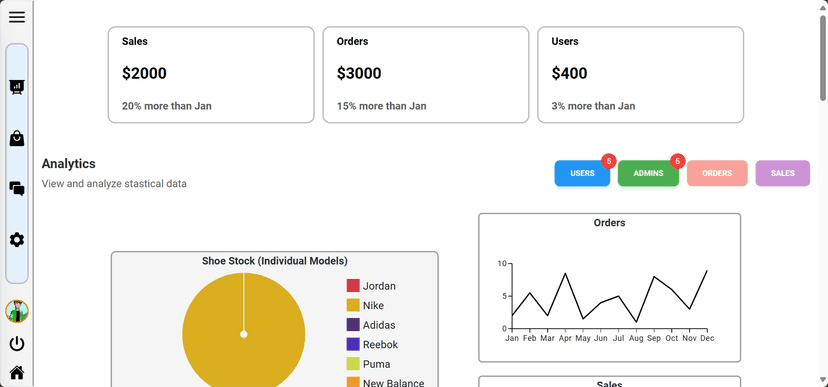Click the vertical page scrollbar thumb
The image size is (828, 387).
[x=823, y=58]
